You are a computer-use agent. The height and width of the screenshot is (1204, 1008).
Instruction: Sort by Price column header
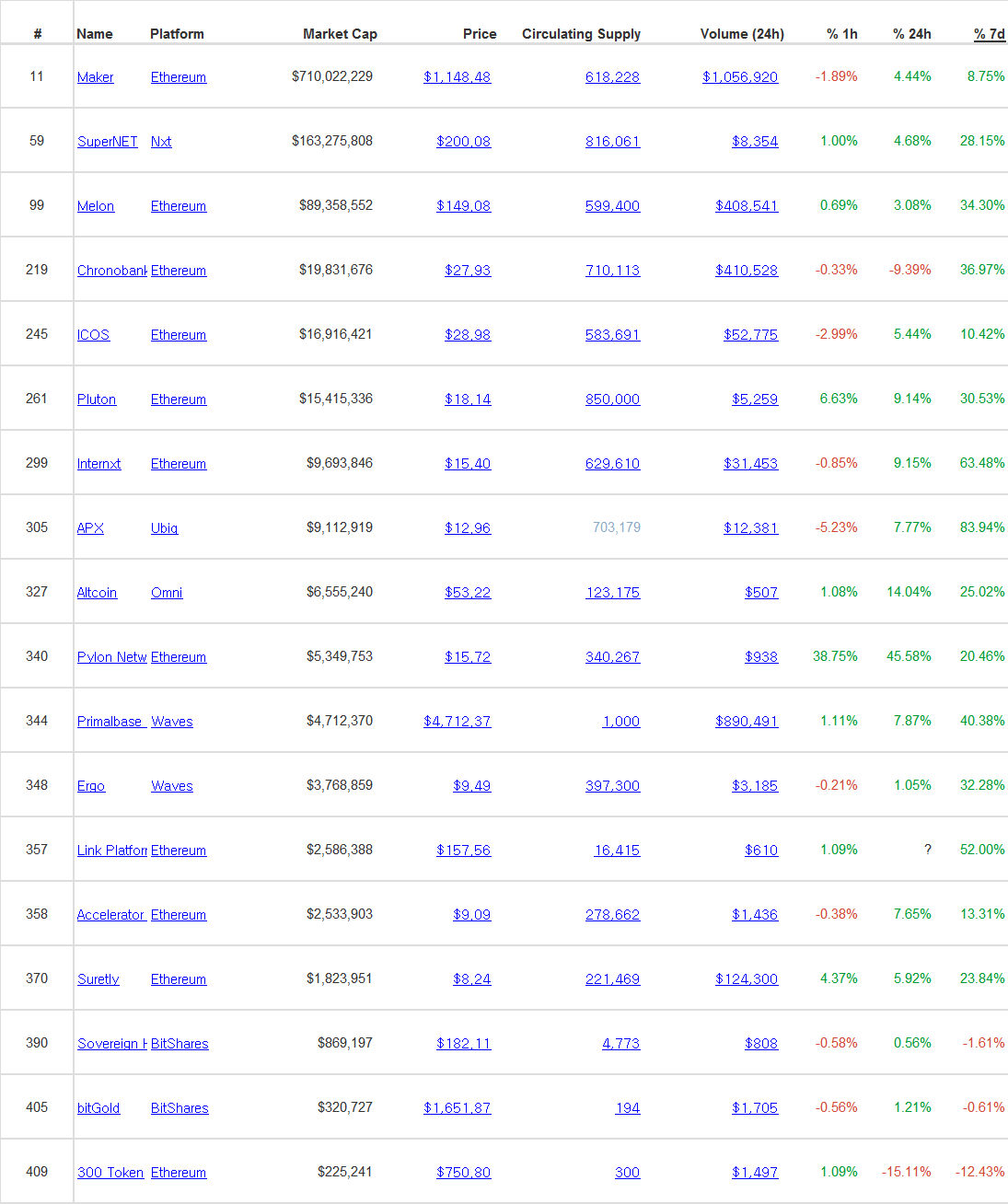480,34
